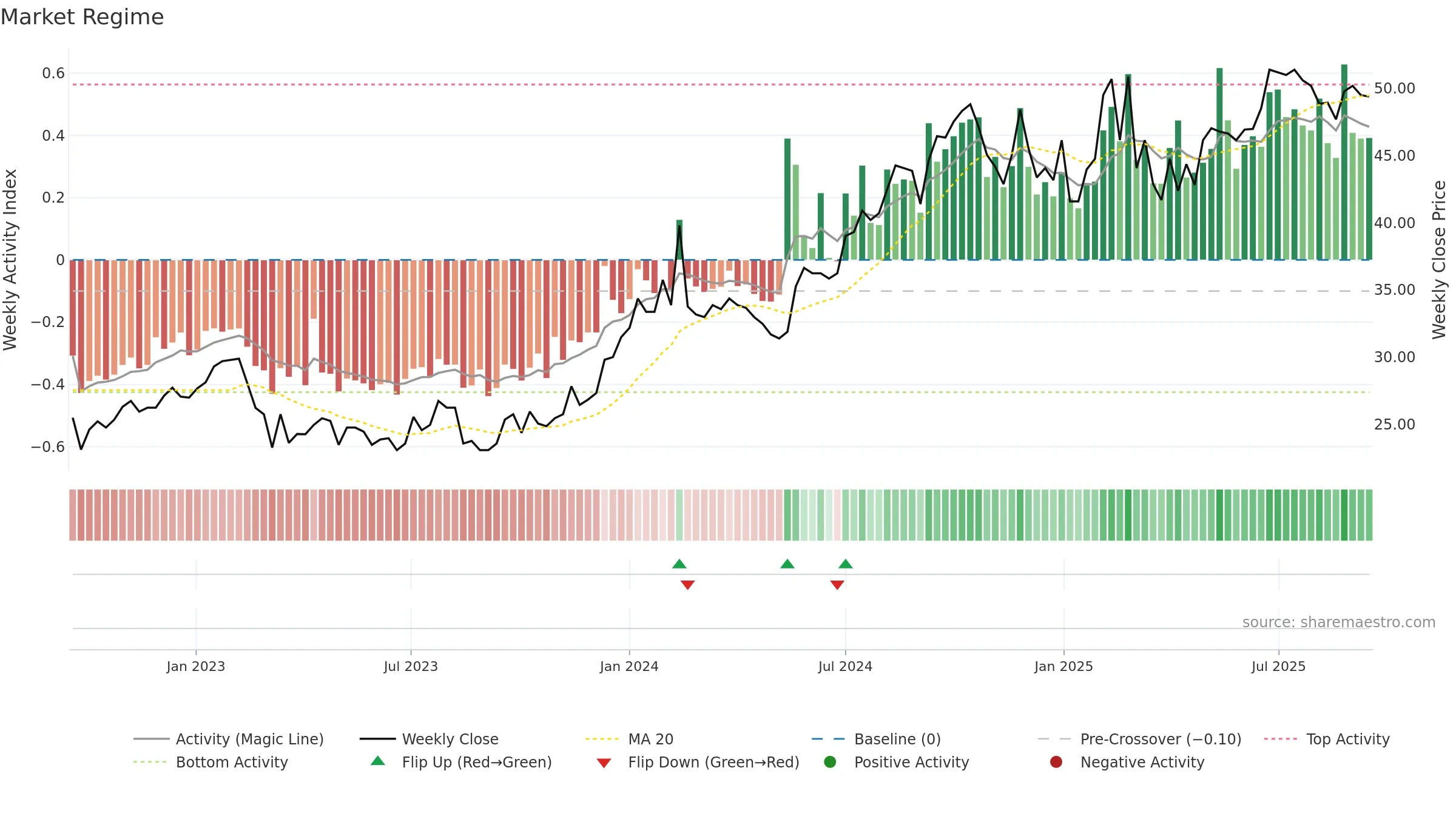Click the red Negative Activity legend dot
1456x819 pixels.
point(1056,762)
